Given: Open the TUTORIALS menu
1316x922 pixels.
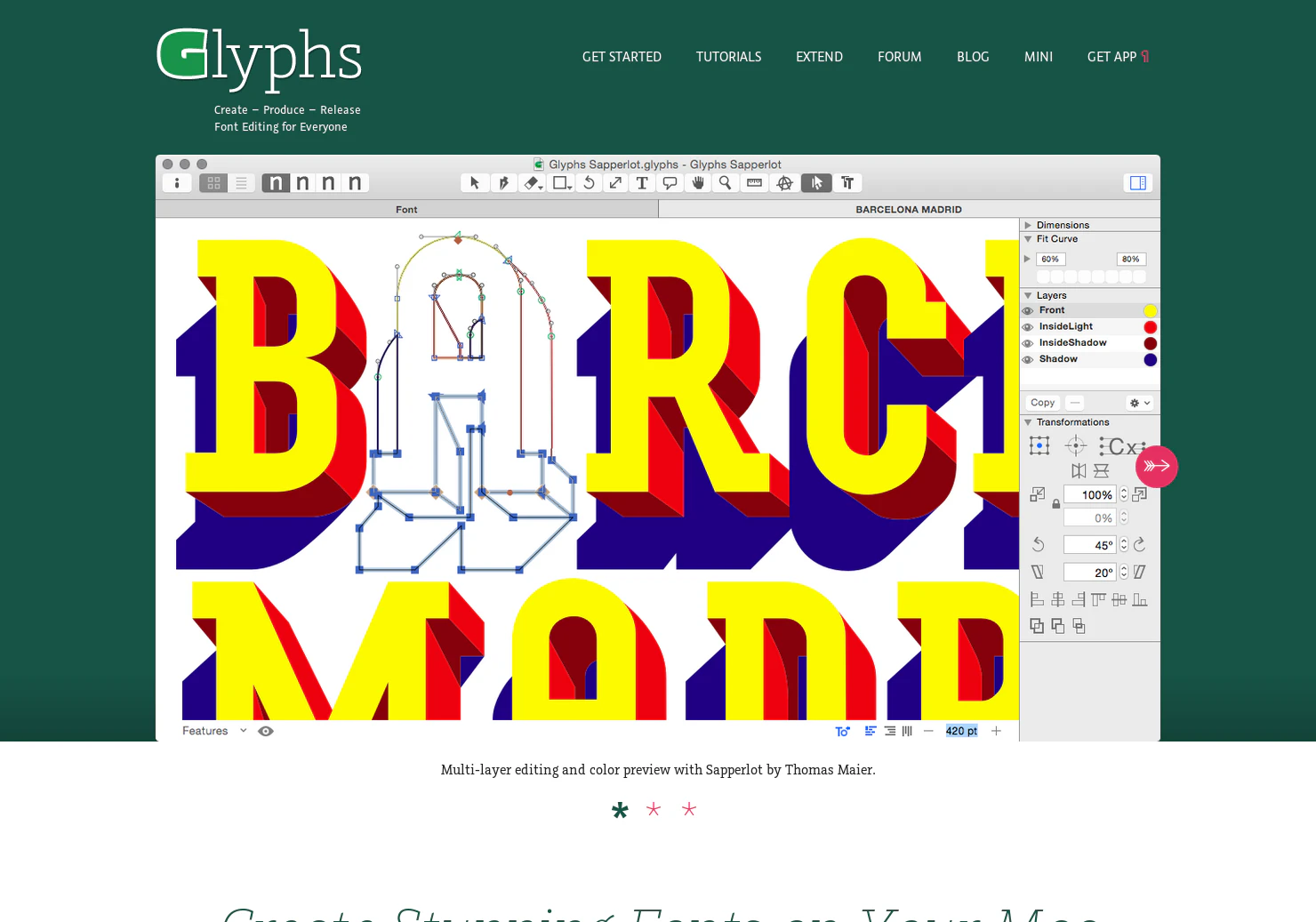Looking at the screenshot, I should point(728,56).
